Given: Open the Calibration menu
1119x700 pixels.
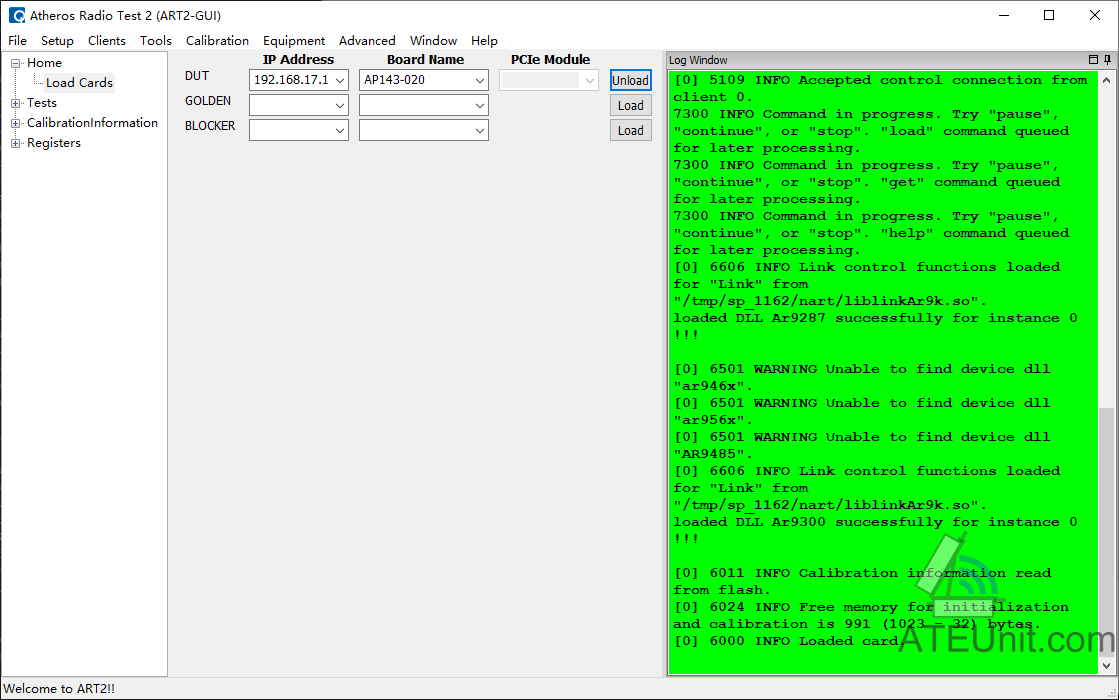Looking at the screenshot, I should [217, 41].
